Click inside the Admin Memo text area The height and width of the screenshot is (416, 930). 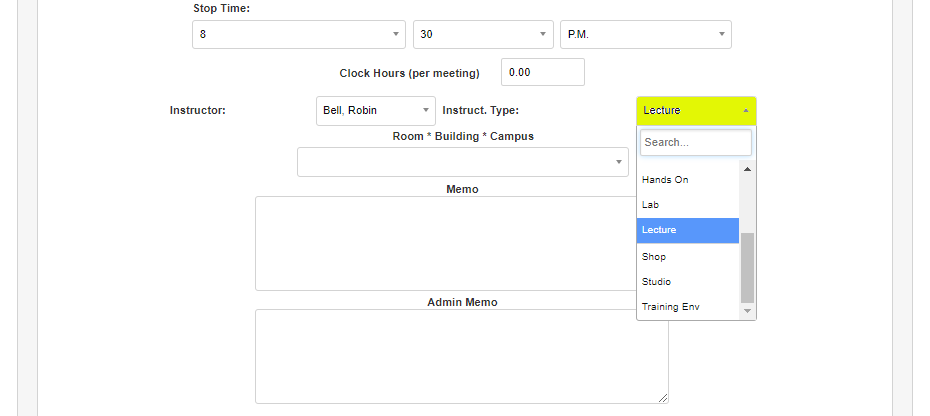[461, 356]
